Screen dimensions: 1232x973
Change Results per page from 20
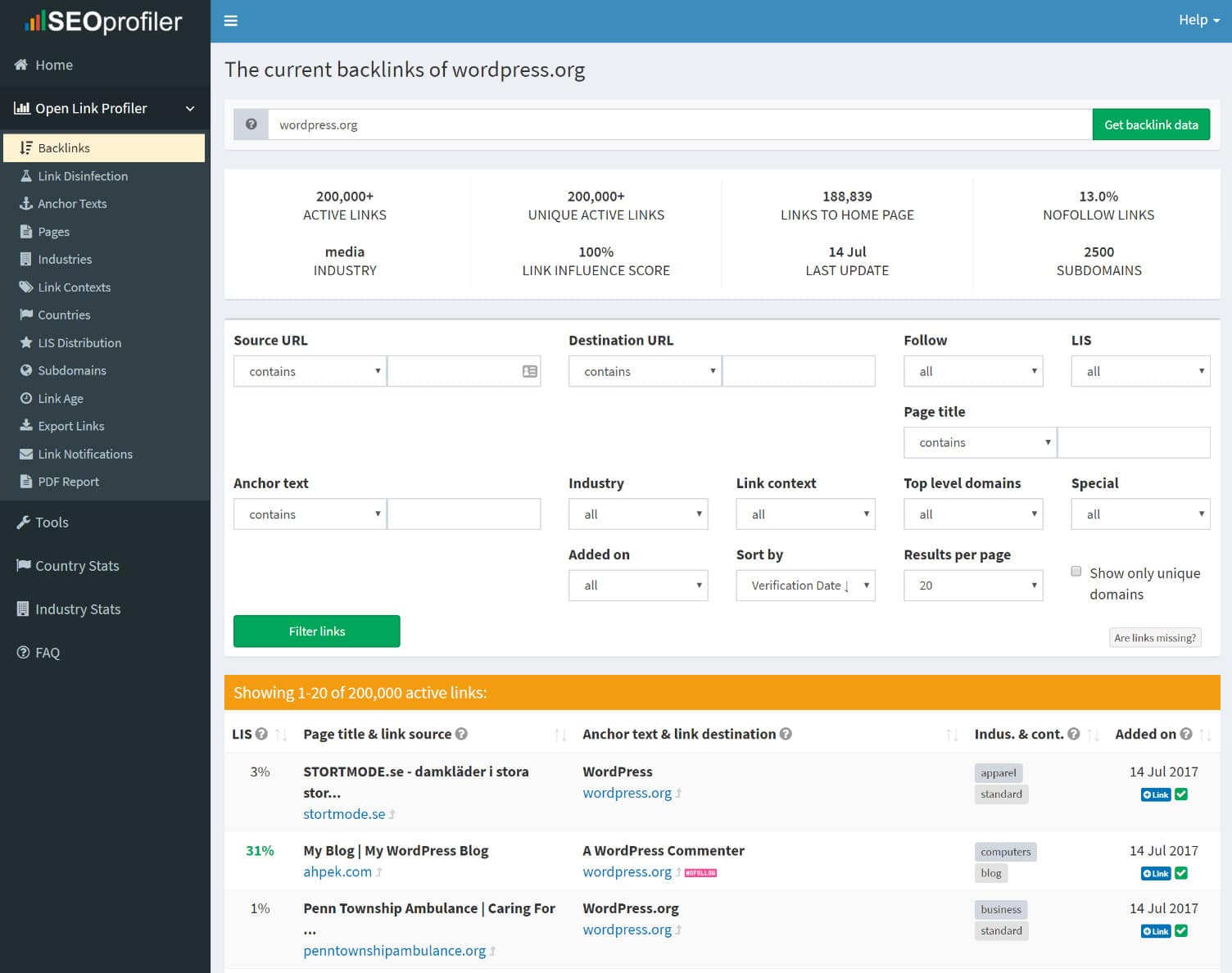[x=972, y=585]
